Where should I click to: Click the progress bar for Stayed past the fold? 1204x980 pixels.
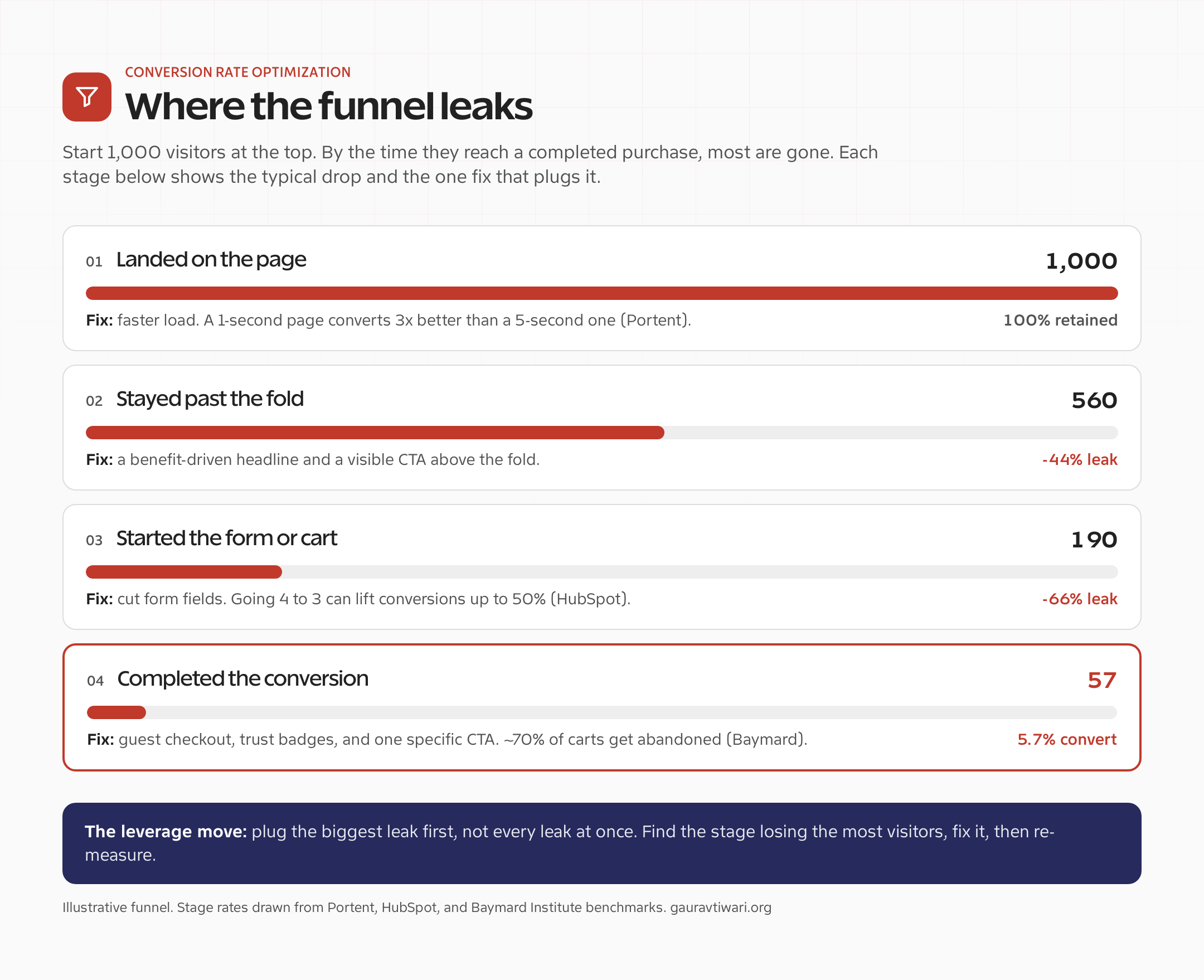[x=601, y=433]
